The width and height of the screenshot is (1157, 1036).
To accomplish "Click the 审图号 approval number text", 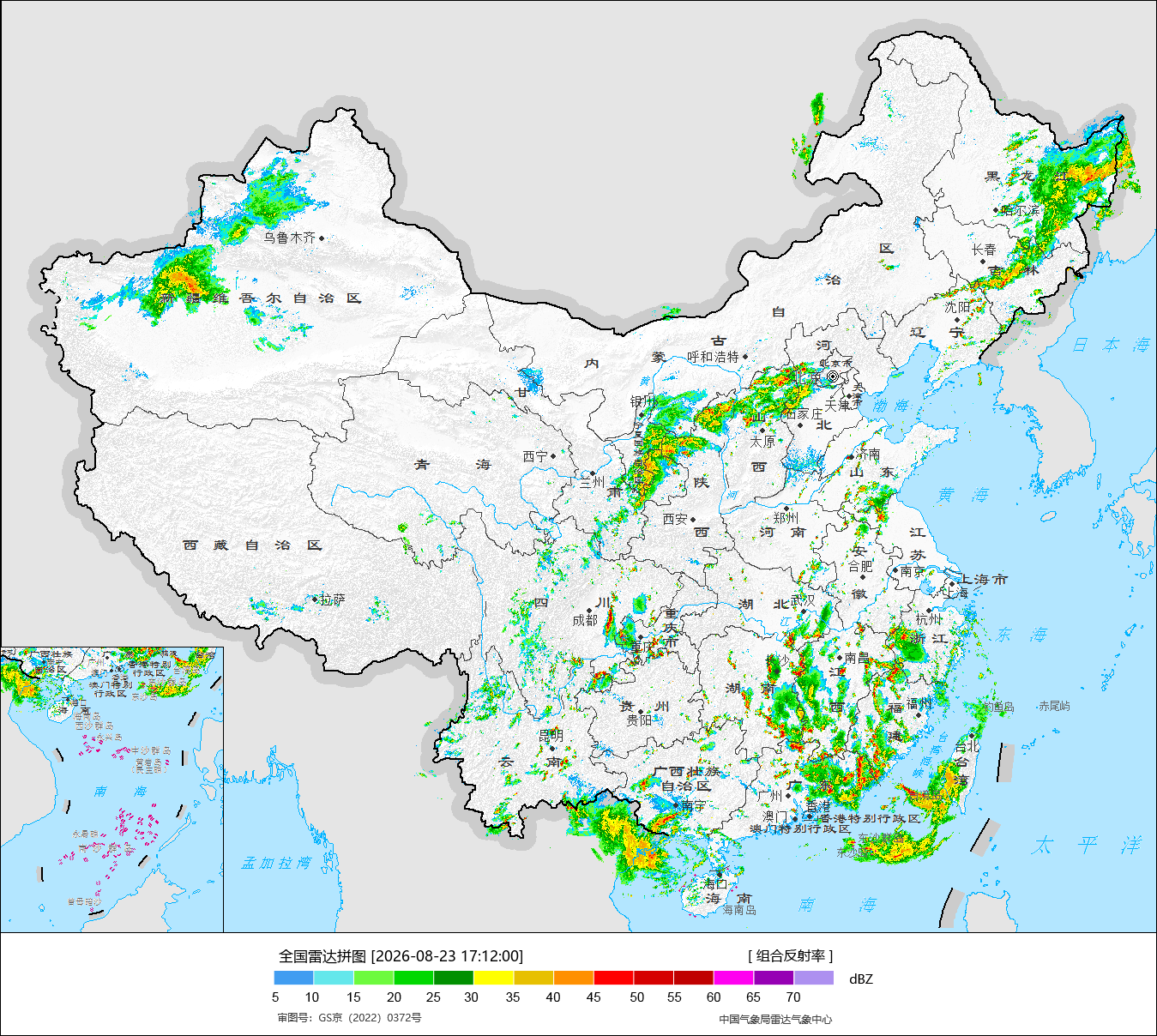I will click(x=349, y=1018).
